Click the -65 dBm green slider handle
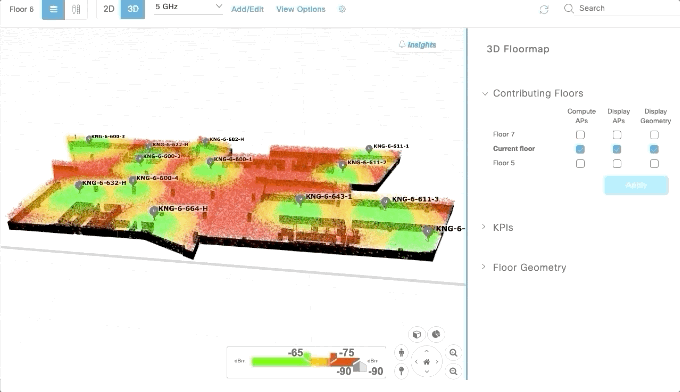This screenshot has width=680, height=392. click(x=307, y=357)
